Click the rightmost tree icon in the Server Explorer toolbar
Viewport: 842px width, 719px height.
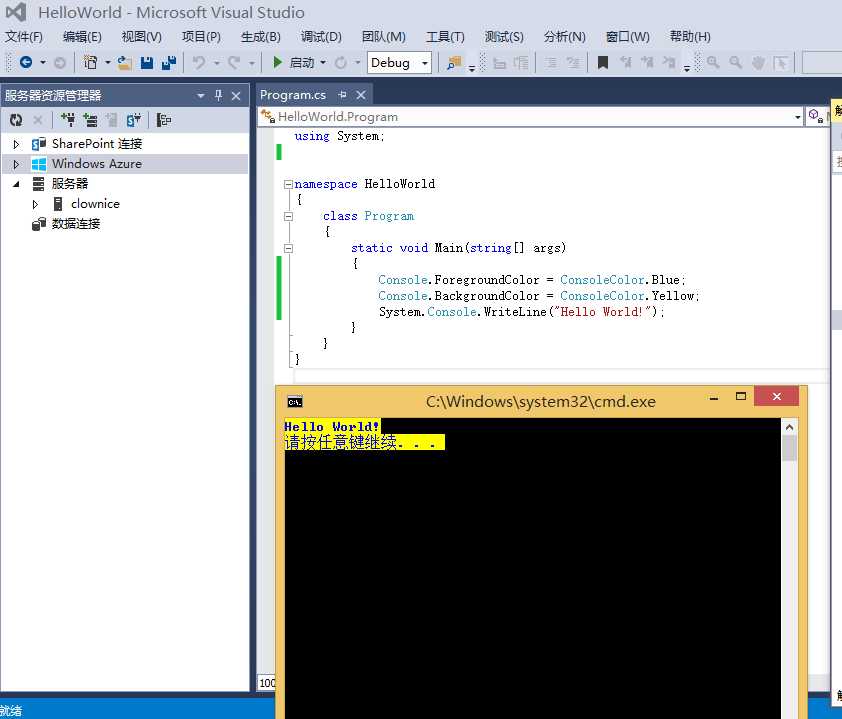164,120
